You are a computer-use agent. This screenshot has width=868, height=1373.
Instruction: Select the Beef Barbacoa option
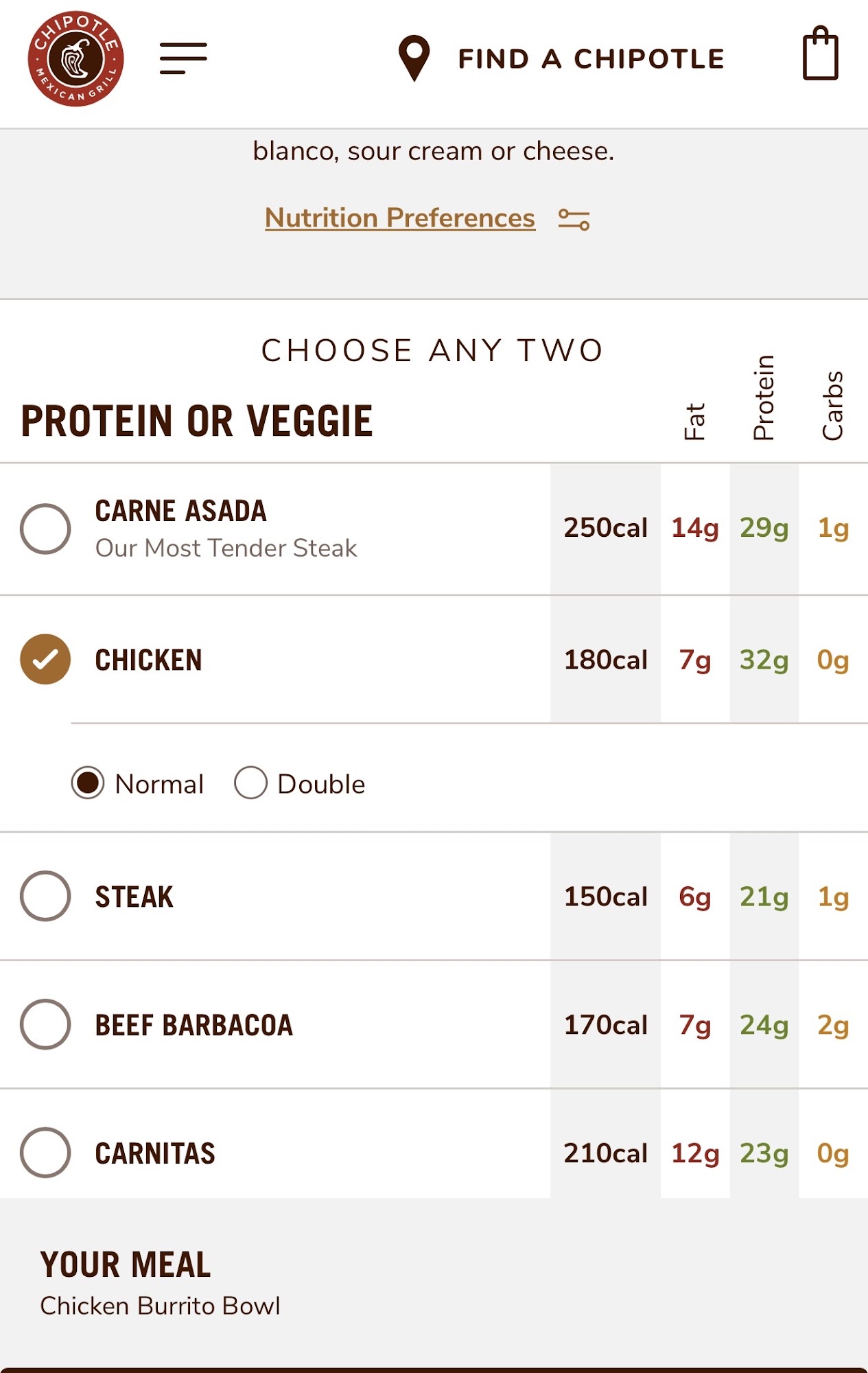(x=45, y=1024)
